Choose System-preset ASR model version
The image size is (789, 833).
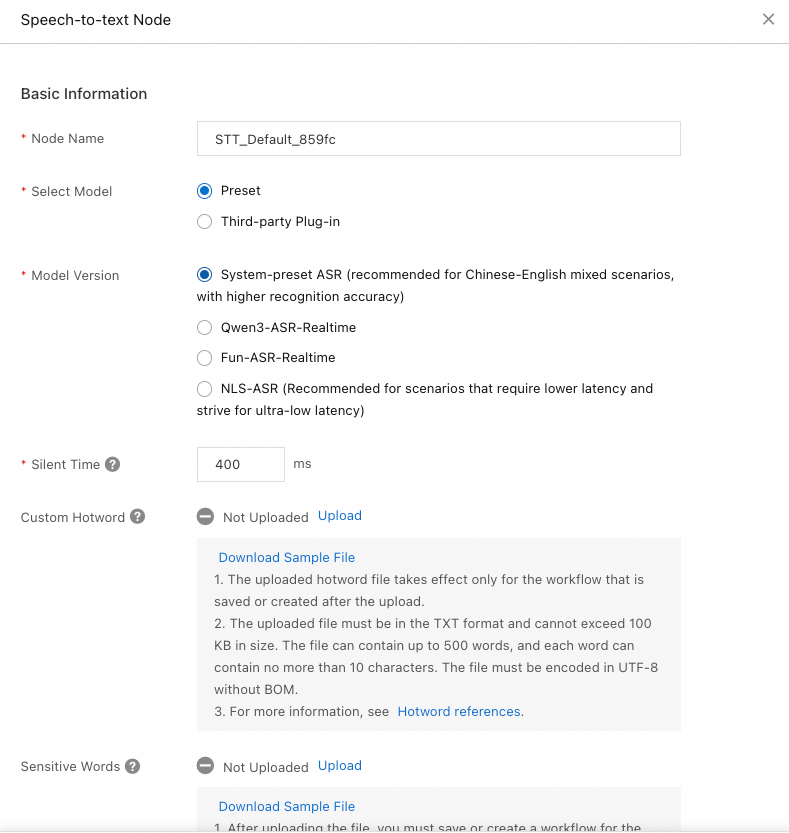pyautogui.click(x=205, y=275)
